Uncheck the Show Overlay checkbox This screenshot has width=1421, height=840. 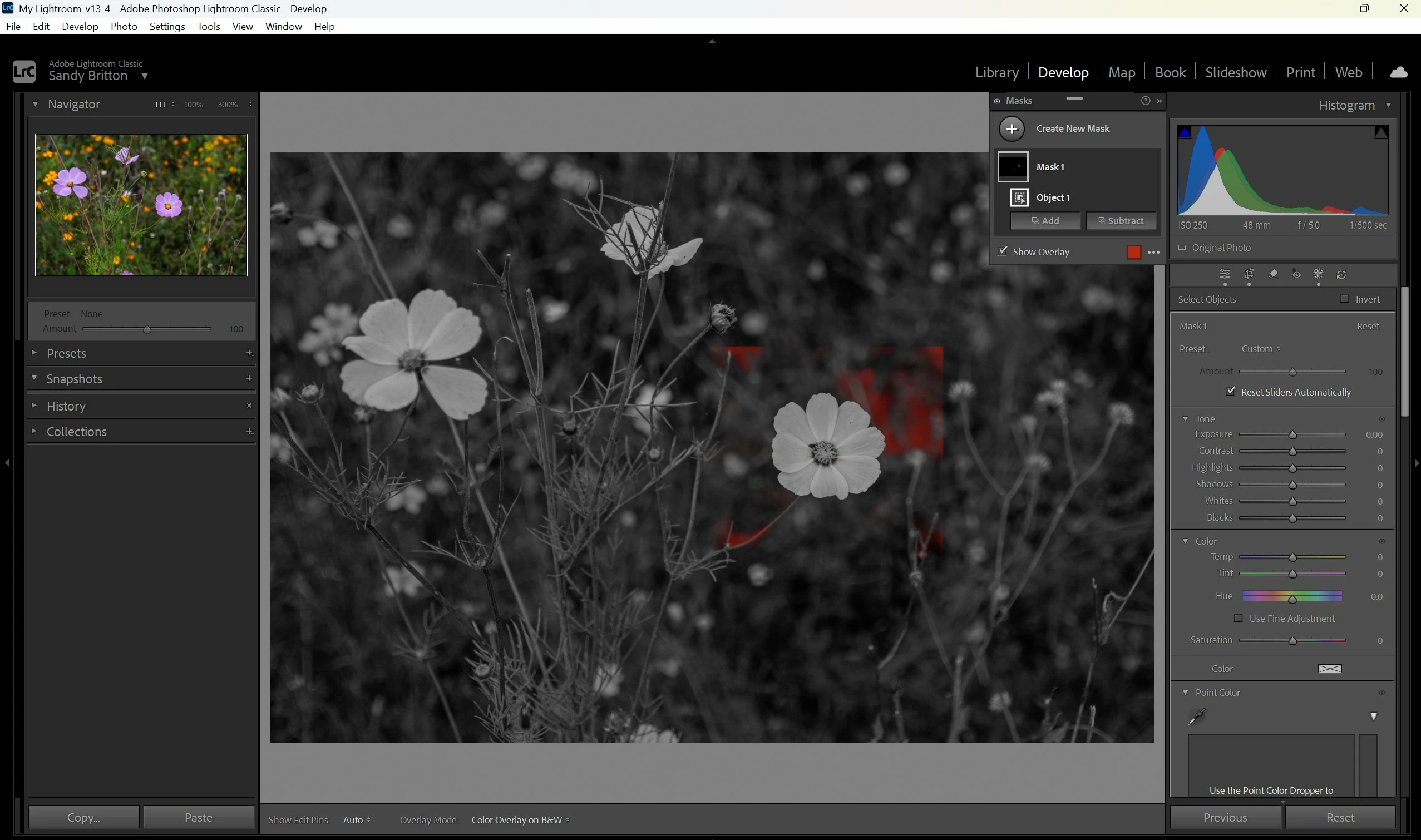click(x=1003, y=251)
